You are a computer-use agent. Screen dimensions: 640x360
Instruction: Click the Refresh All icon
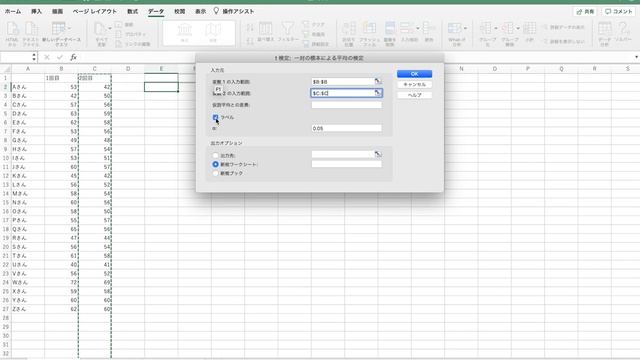(100, 29)
